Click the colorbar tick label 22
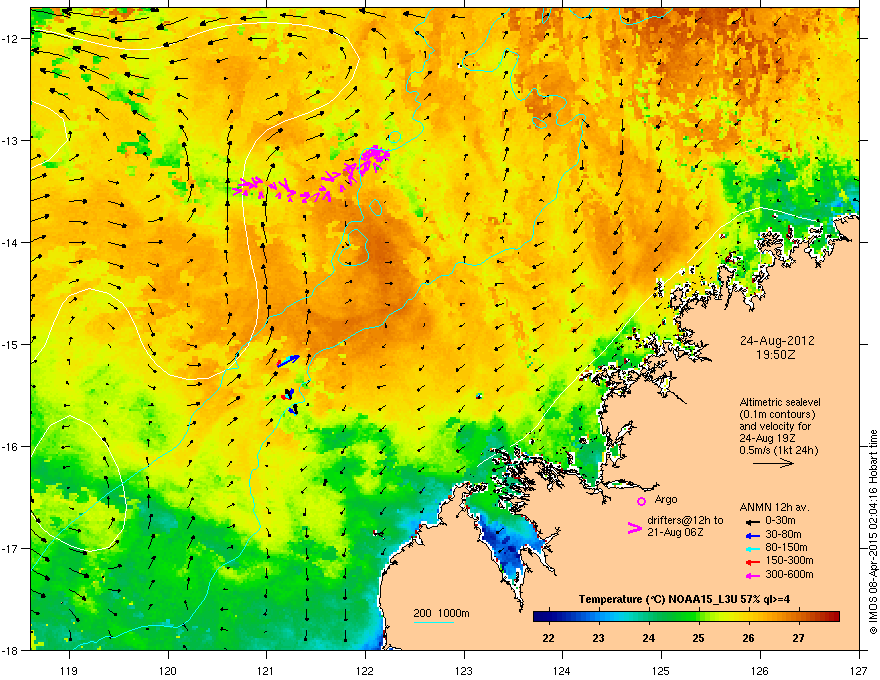880x680 pixels. pyautogui.click(x=548, y=638)
